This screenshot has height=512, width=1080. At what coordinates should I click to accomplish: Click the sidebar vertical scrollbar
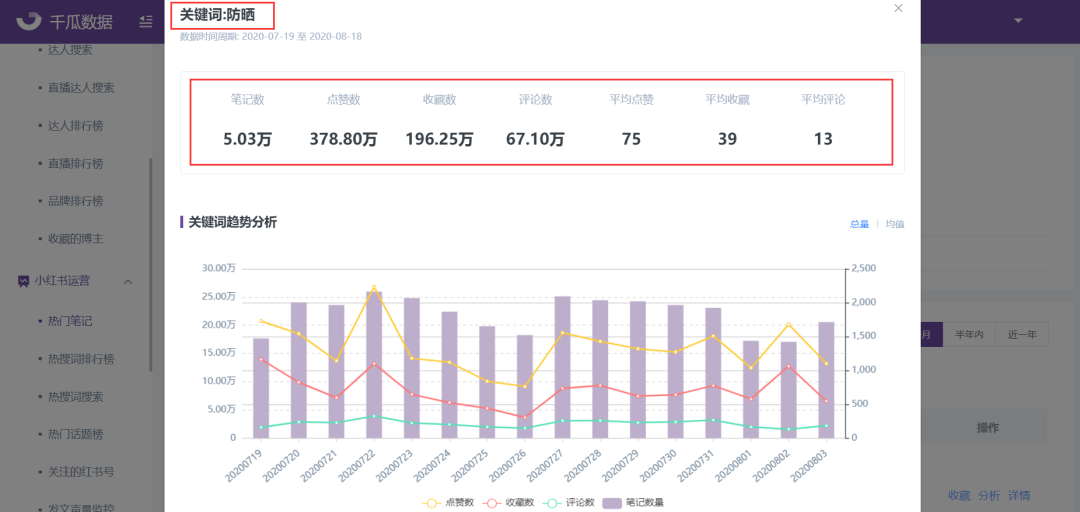coord(151,264)
